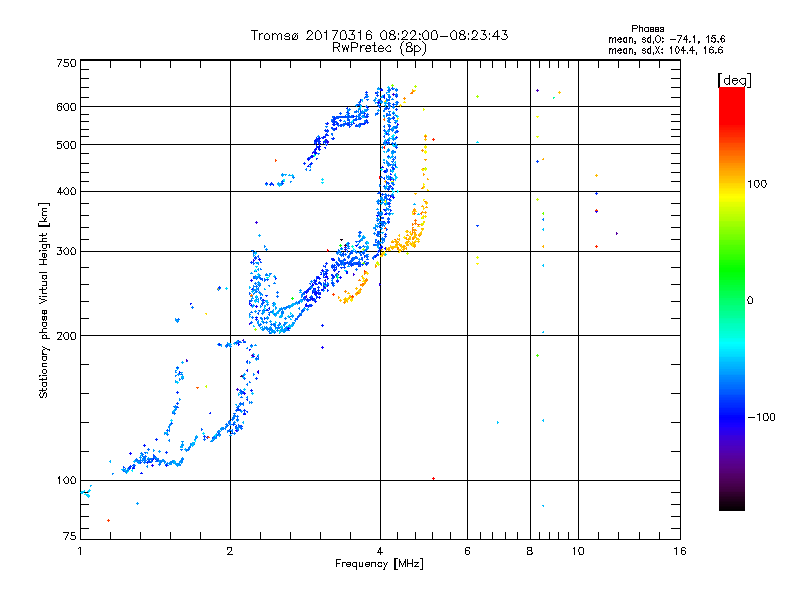Click the 'Stationary phase Virtual Height [km]' axis label
This screenshot has width=800, height=600.
(44, 301)
